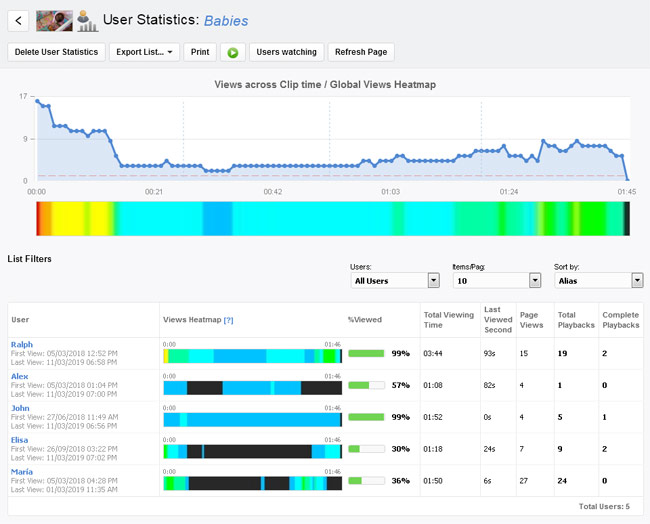Click John's views heatmap bar

click(x=253, y=420)
